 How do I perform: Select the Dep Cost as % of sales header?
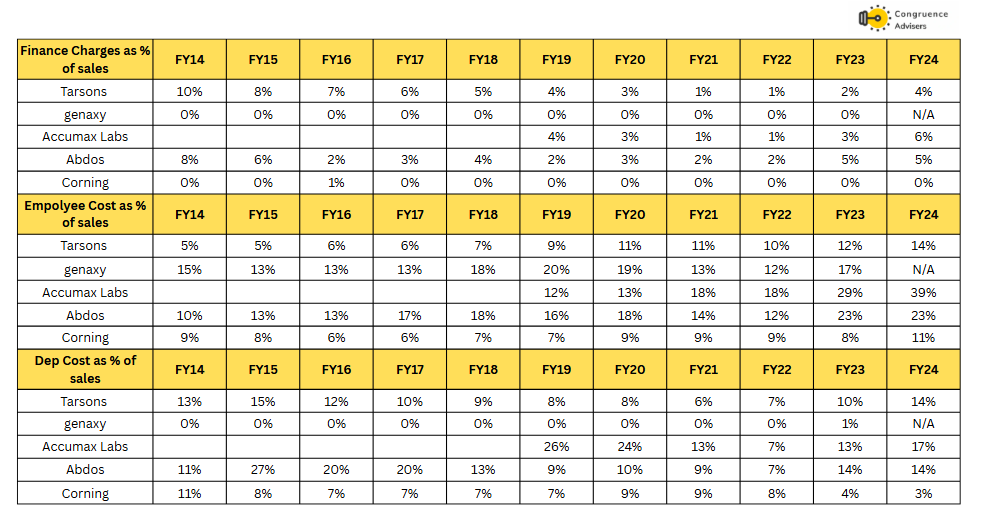85,369
